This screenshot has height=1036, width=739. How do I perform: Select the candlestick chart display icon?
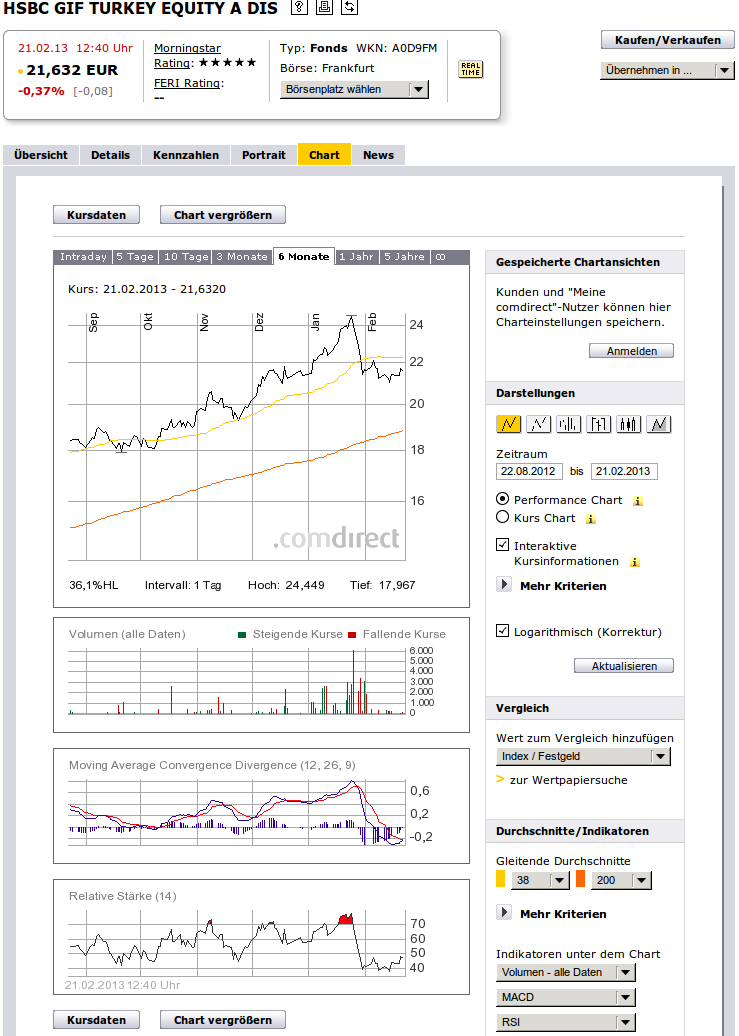(629, 424)
